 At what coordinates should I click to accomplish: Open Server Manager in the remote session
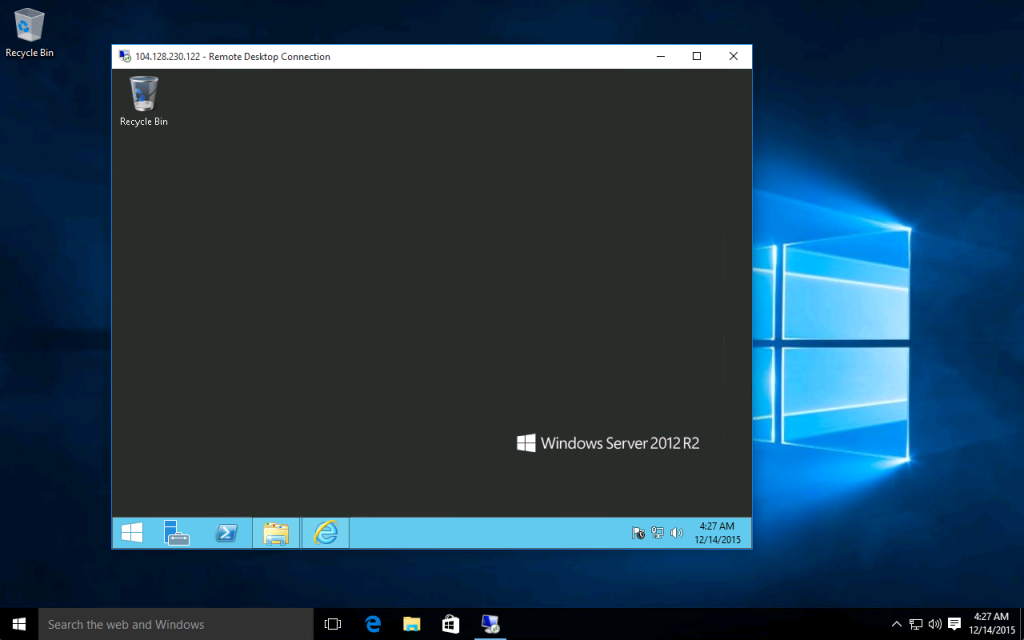point(177,533)
